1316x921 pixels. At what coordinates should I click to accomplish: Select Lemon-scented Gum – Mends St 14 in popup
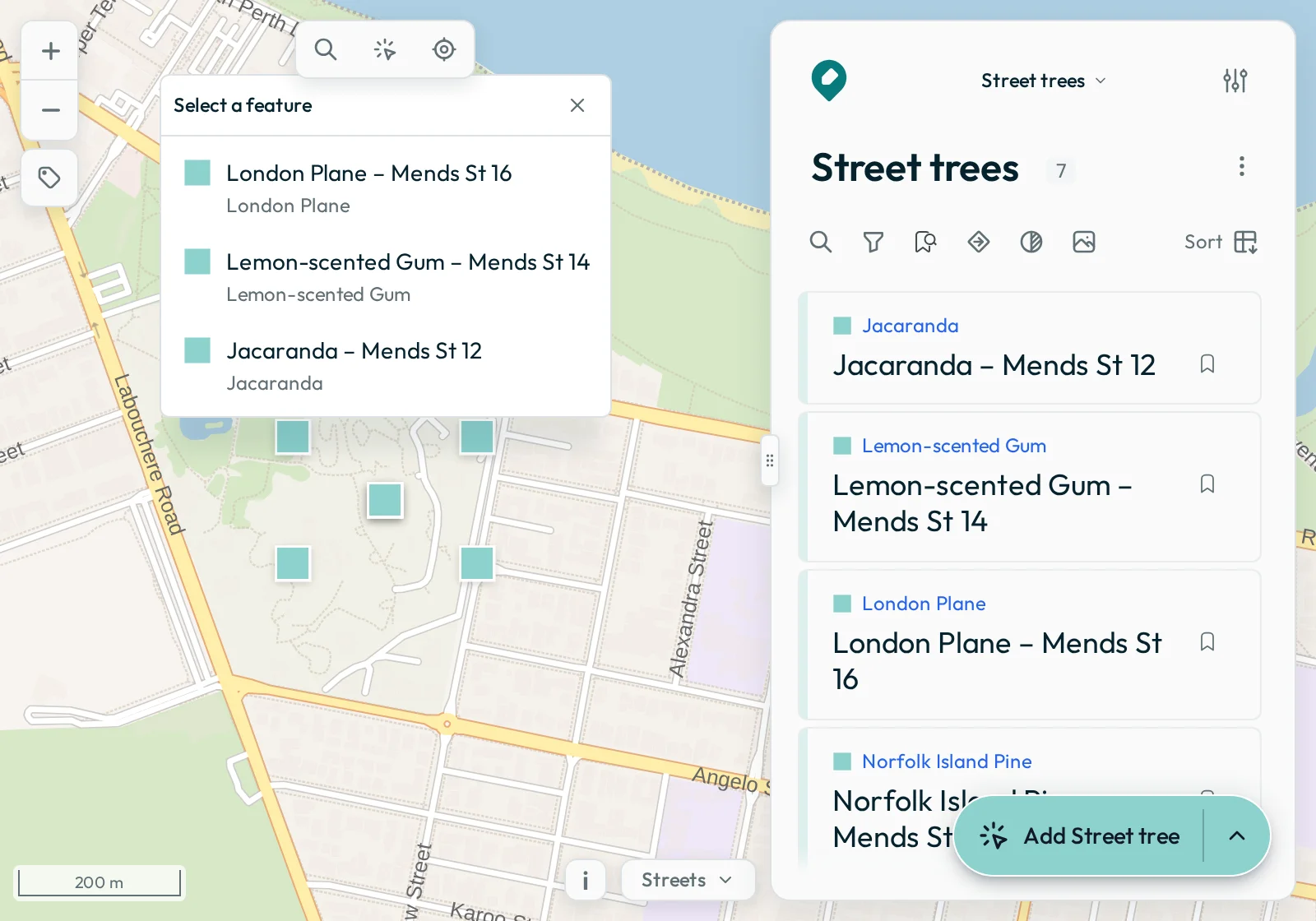pyautogui.click(x=386, y=277)
